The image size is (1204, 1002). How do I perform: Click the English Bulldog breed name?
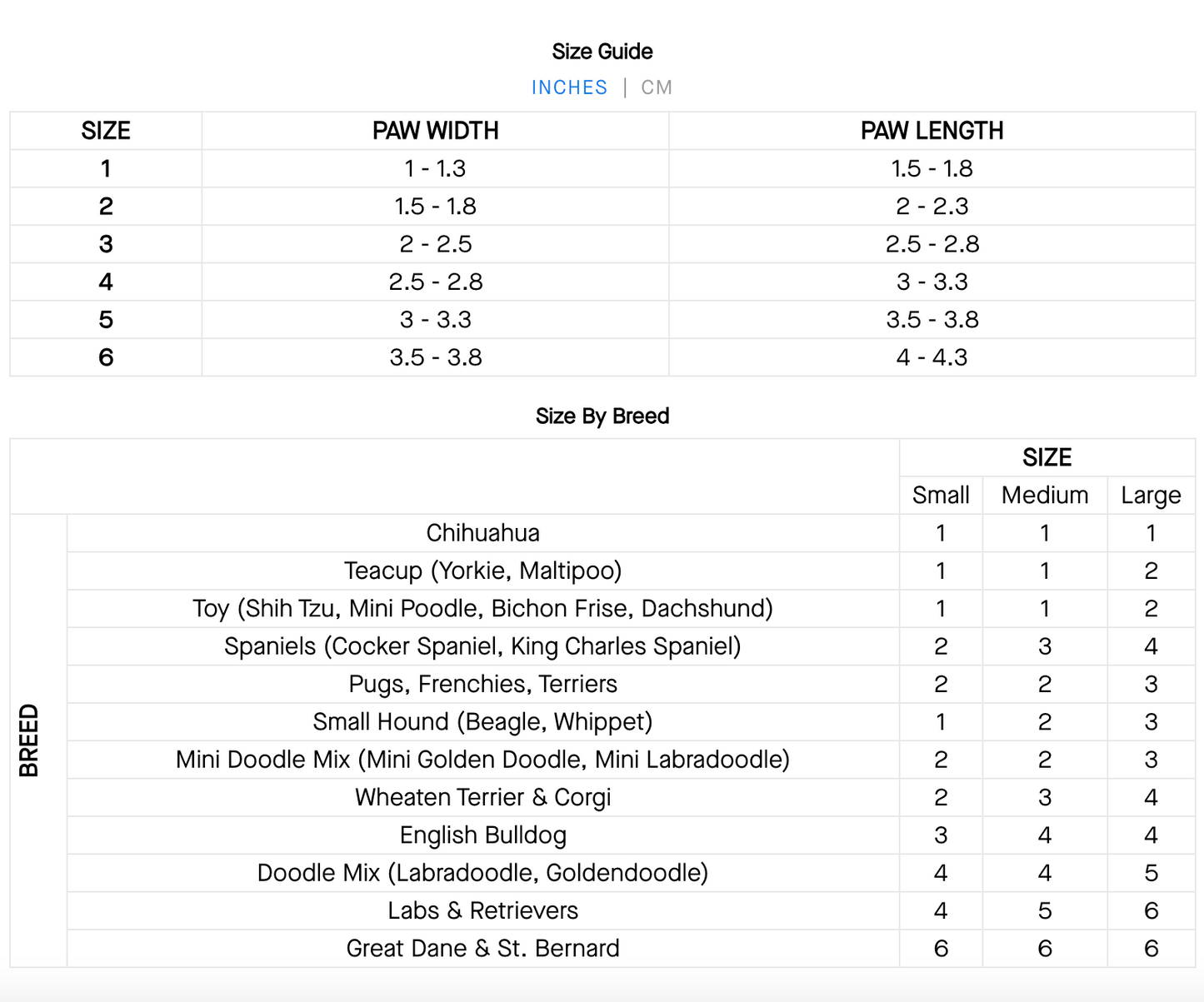coord(482,835)
